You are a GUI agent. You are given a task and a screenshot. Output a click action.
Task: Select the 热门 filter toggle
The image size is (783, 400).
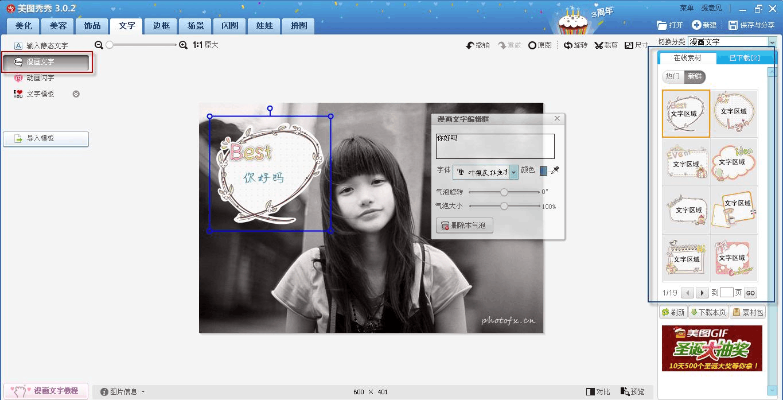671,76
